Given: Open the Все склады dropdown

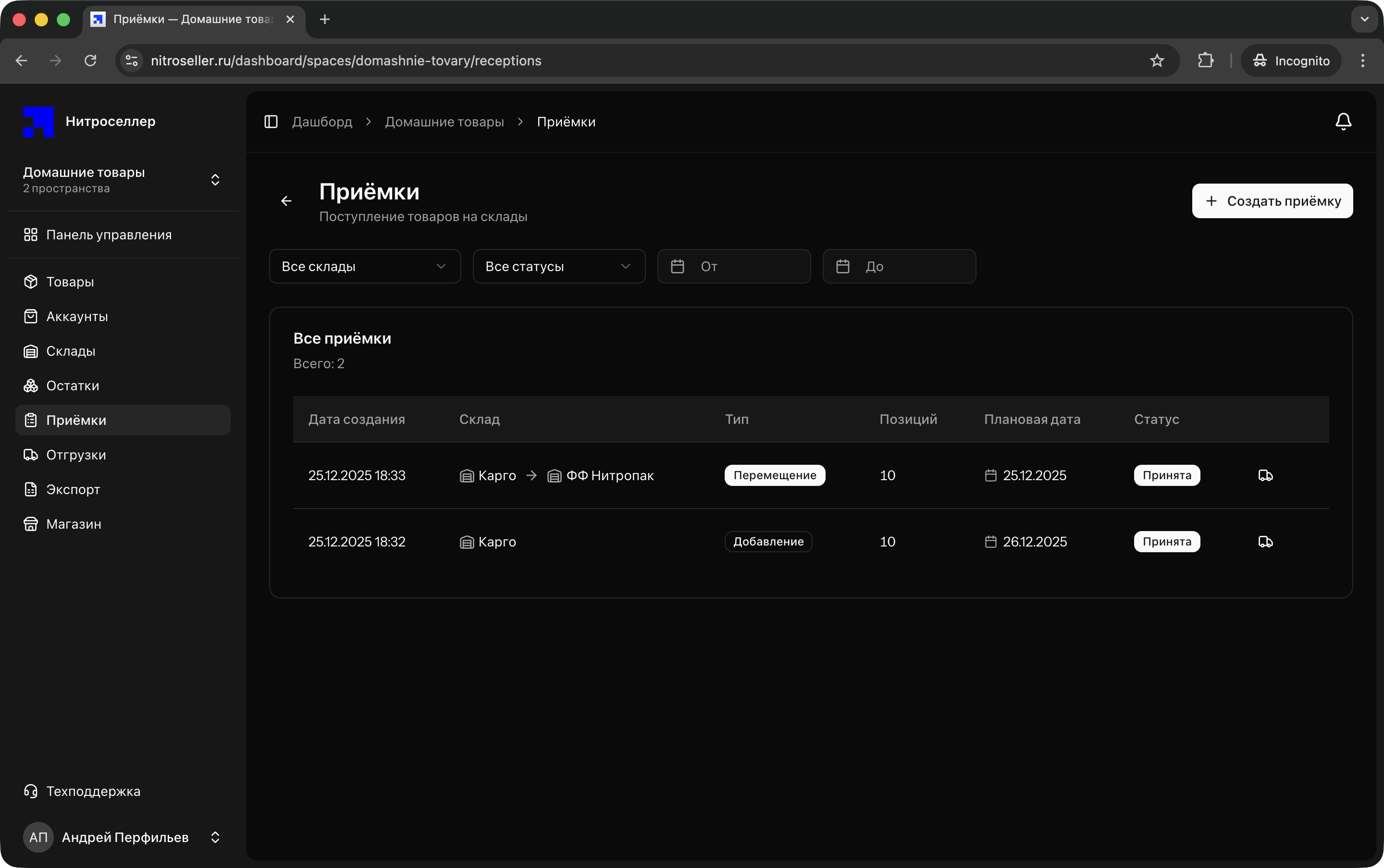Looking at the screenshot, I should click(365, 266).
